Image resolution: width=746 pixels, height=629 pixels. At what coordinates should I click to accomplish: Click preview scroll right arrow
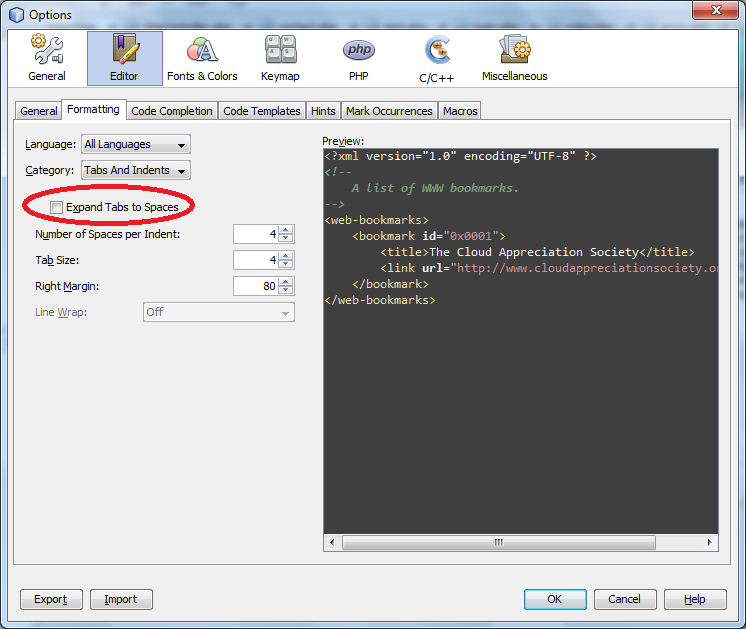pyautogui.click(x=709, y=542)
